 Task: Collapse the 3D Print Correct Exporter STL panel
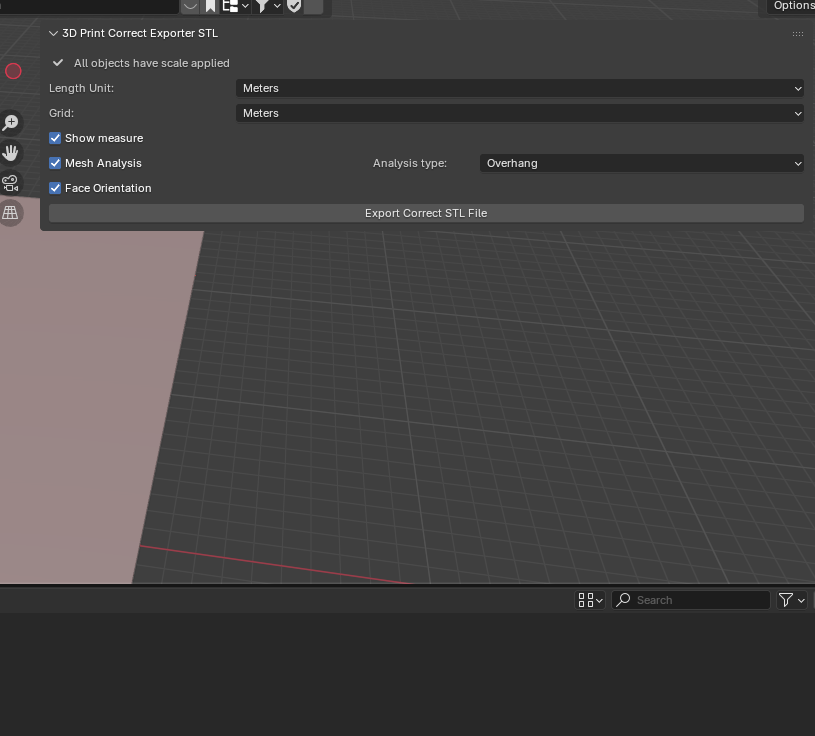tap(53, 33)
